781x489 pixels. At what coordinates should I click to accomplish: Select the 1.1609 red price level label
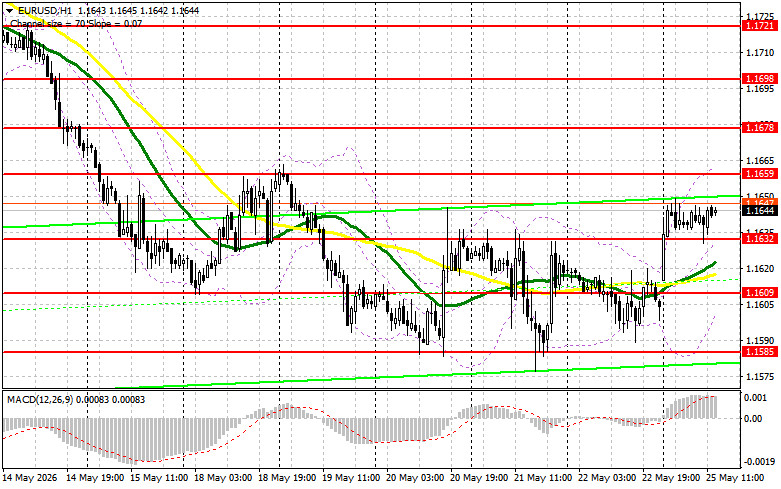[759, 293]
